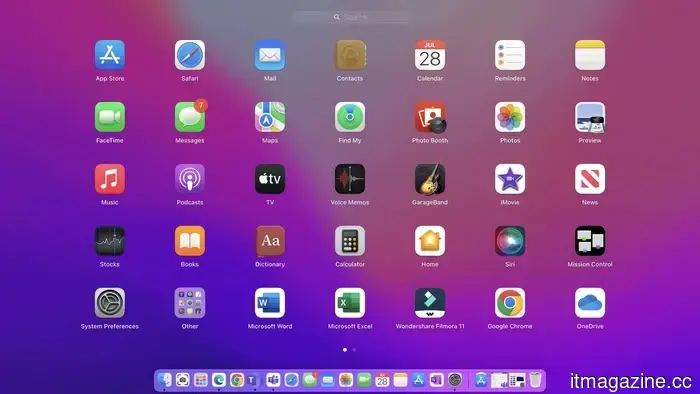The height and width of the screenshot is (394, 700).
Task: Launch Microsoft Word
Action: click(270, 303)
